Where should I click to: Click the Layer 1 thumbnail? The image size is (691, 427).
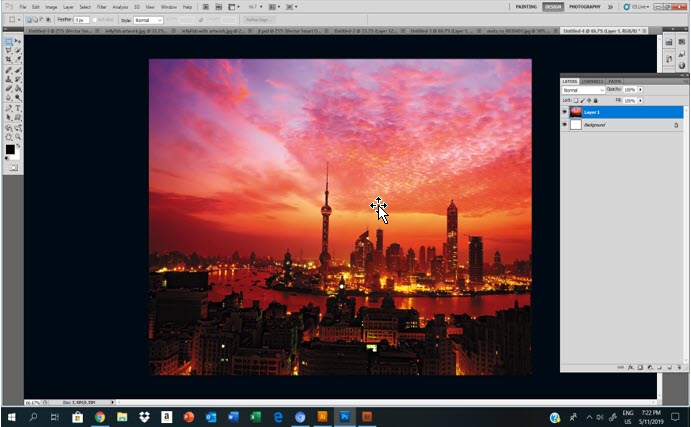pos(576,112)
